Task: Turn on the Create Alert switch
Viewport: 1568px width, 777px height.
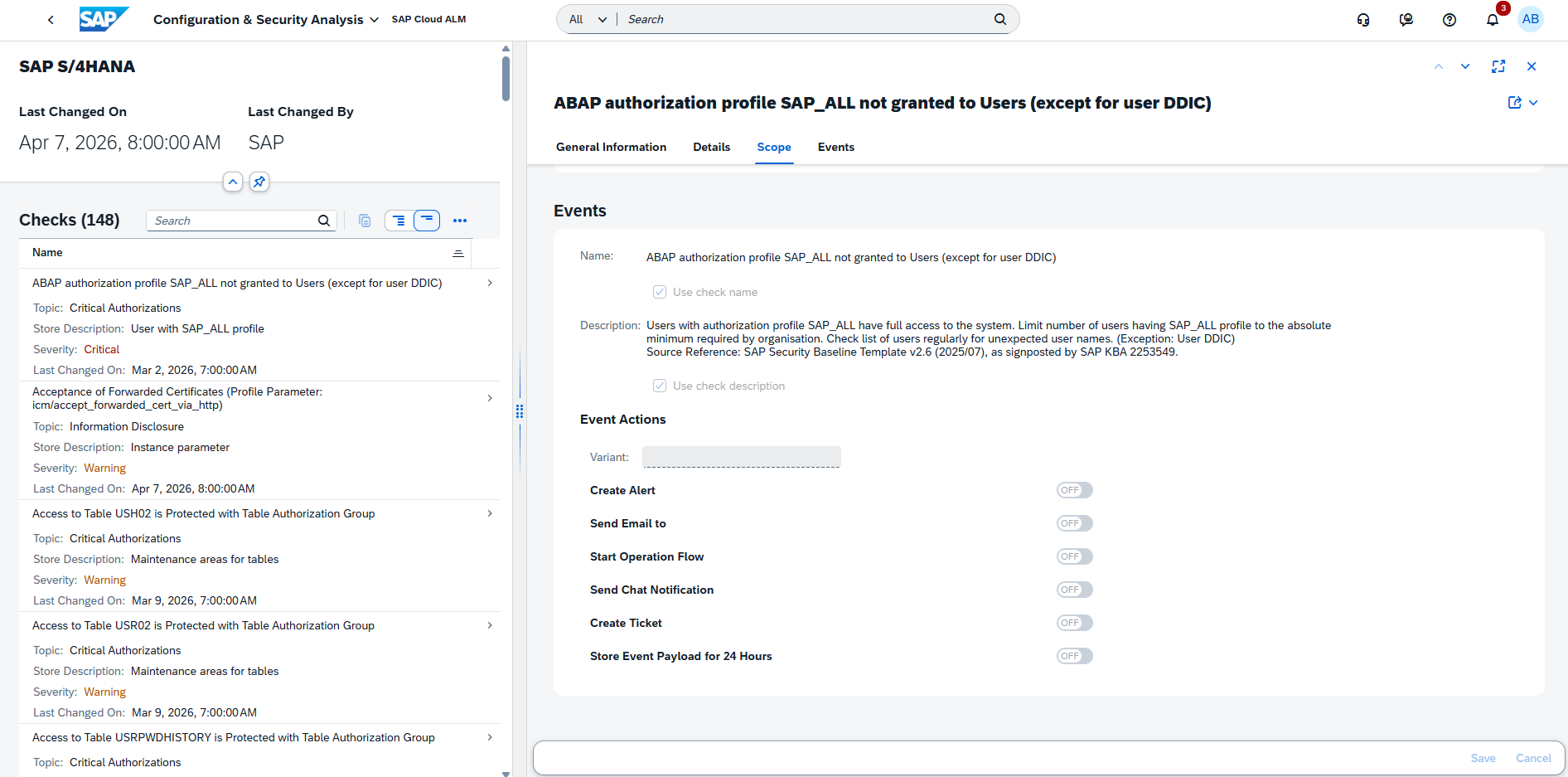Action: point(1074,490)
